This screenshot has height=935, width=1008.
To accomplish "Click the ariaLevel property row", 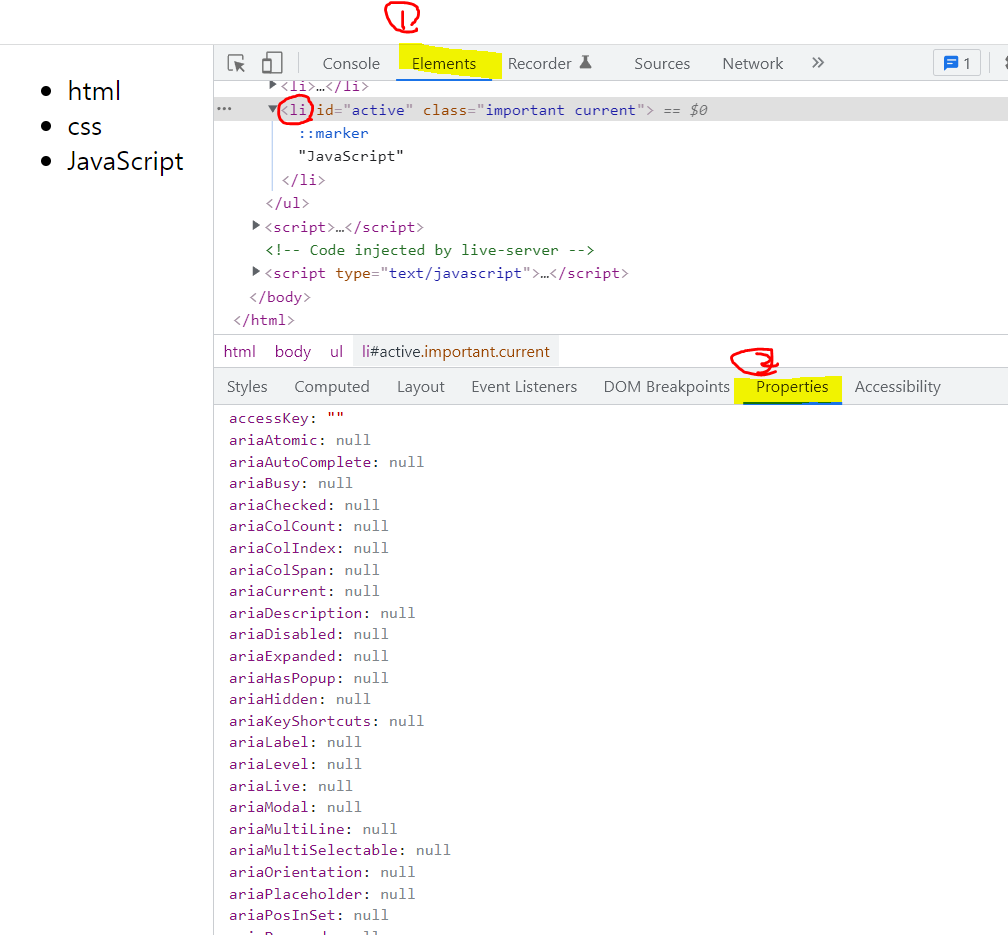I will point(295,765).
